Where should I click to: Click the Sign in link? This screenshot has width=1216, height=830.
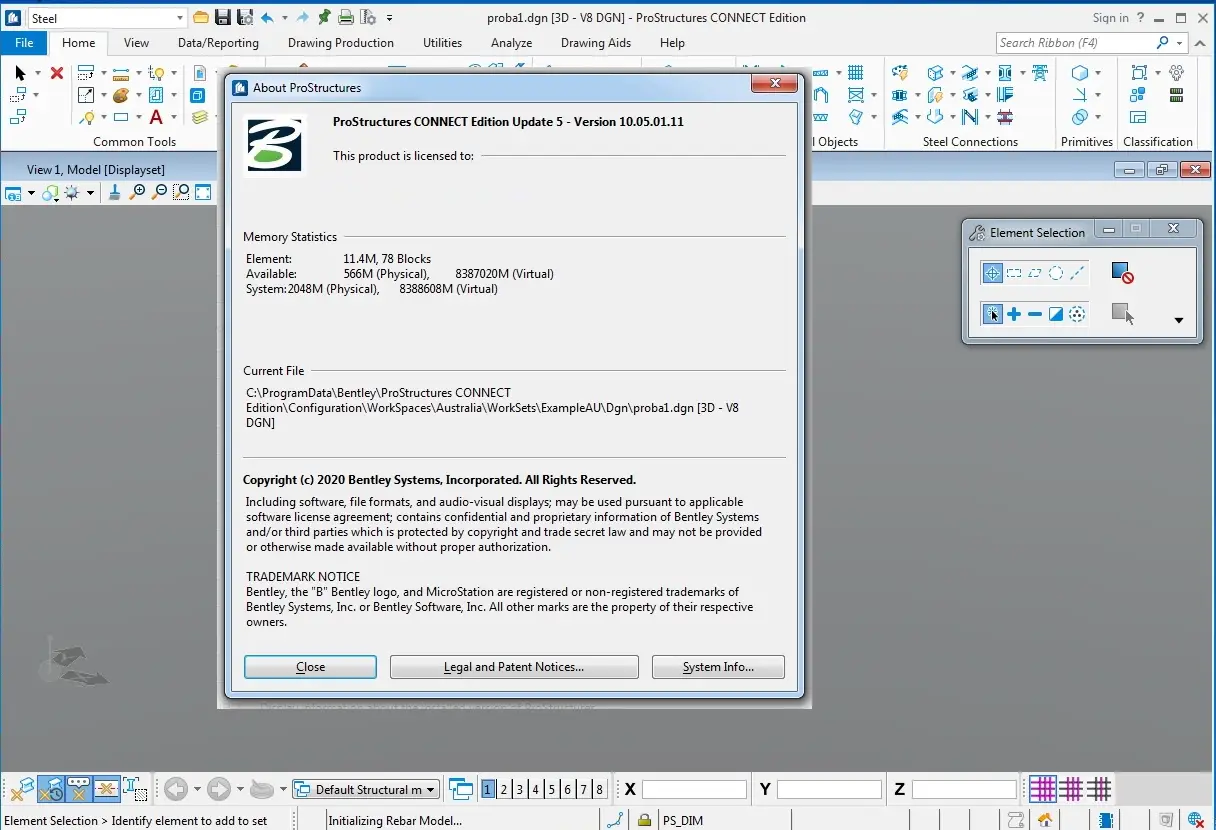point(1110,18)
